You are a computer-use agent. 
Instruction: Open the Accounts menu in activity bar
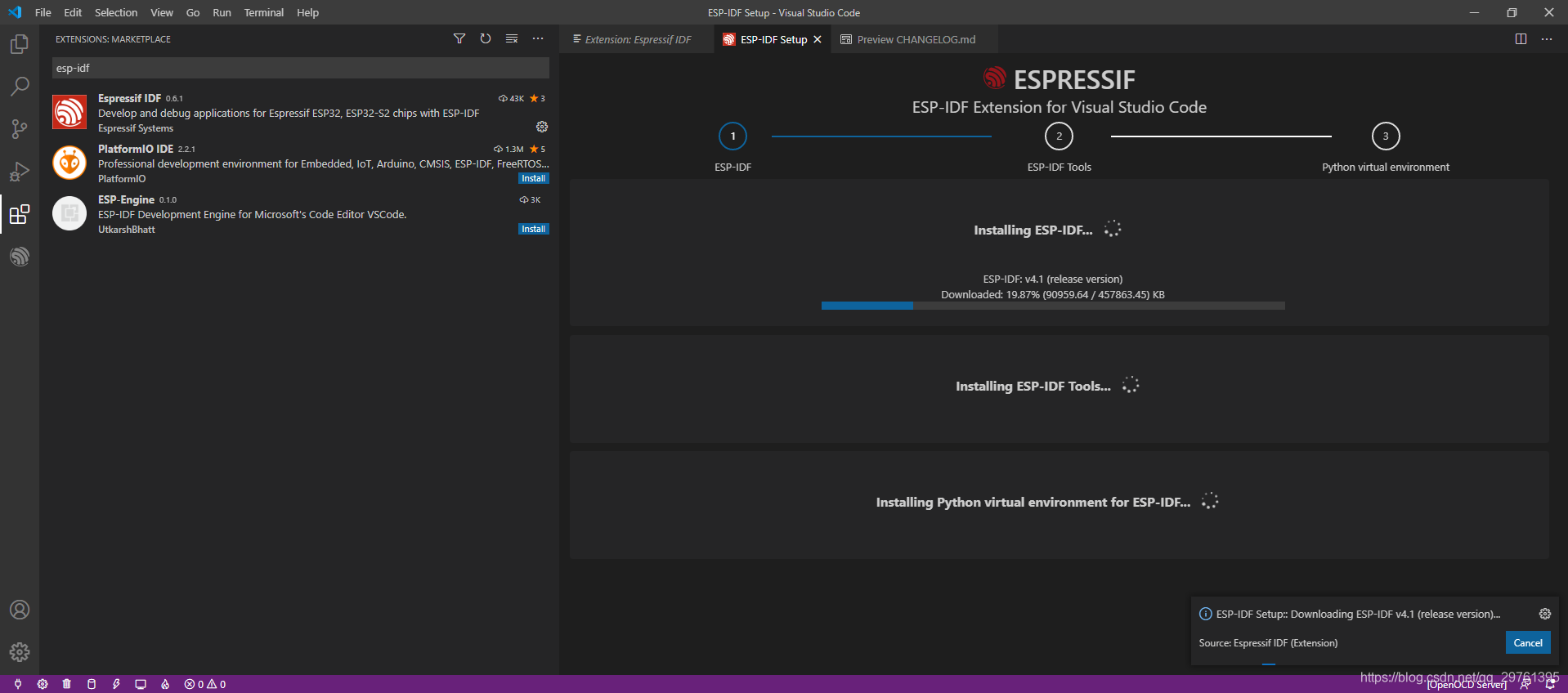[20, 610]
